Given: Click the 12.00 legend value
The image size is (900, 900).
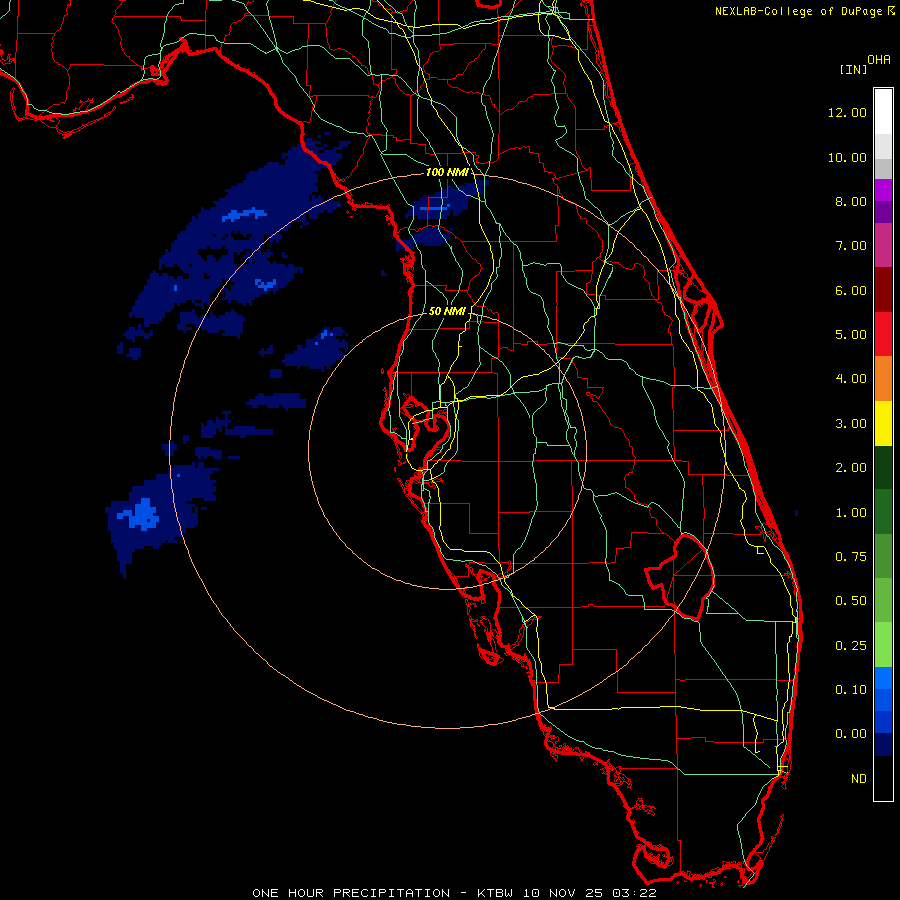Looking at the screenshot, I should coord(847,112).
